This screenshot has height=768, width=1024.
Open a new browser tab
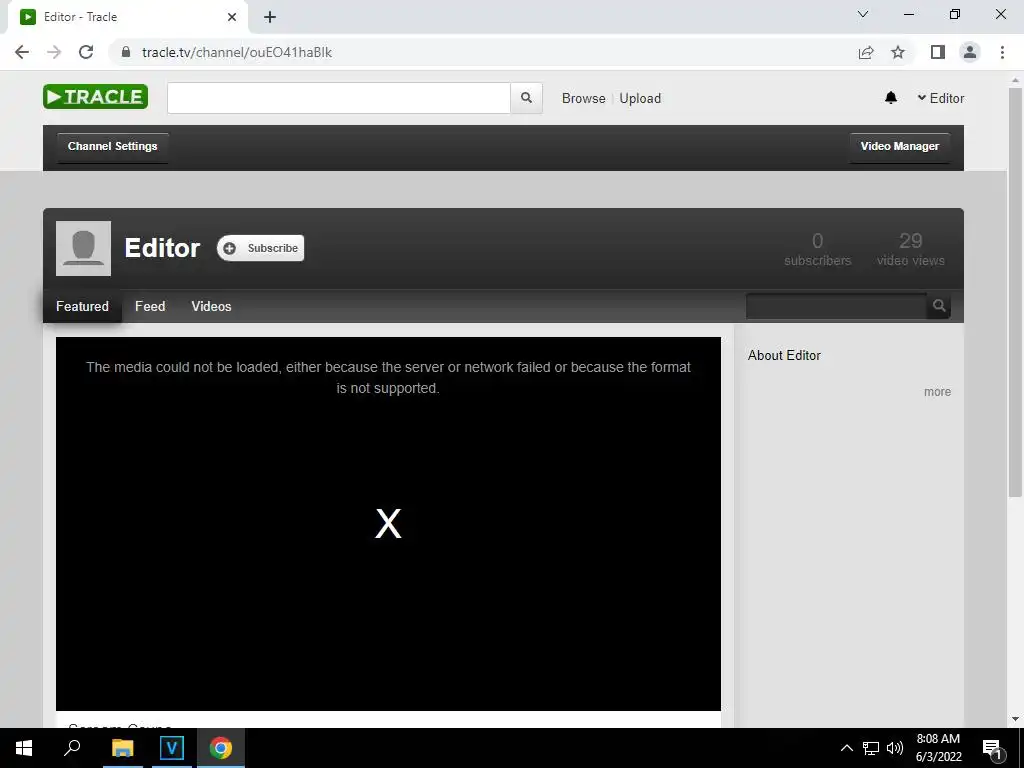point(270,17)
